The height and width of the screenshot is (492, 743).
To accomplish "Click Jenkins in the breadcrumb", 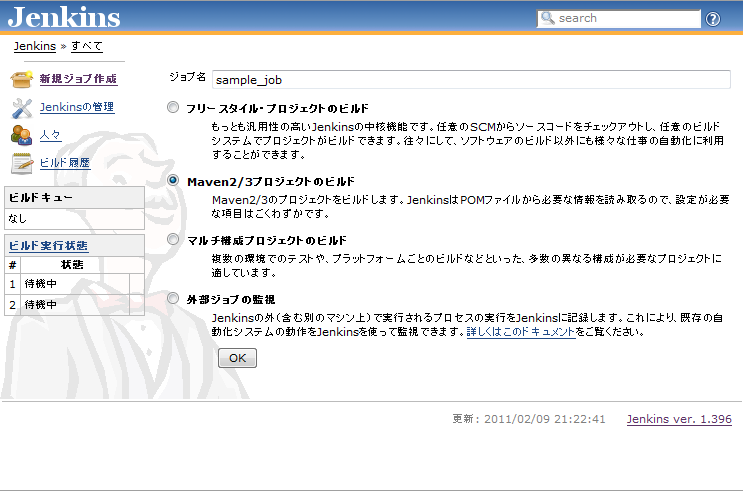I will 35,46.
